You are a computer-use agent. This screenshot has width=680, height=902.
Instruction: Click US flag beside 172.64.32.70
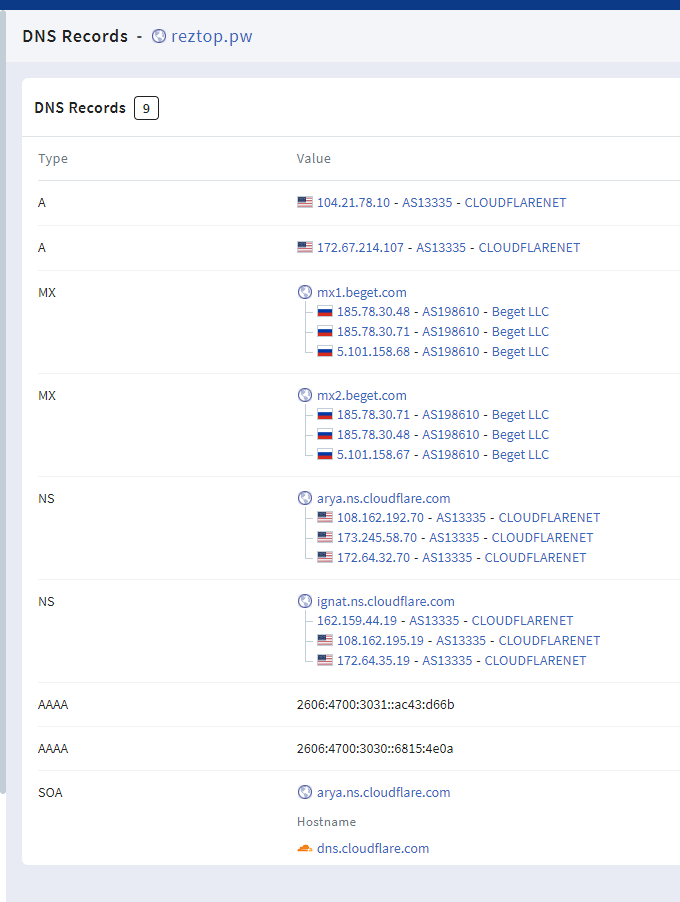click(x=325, y=557)
